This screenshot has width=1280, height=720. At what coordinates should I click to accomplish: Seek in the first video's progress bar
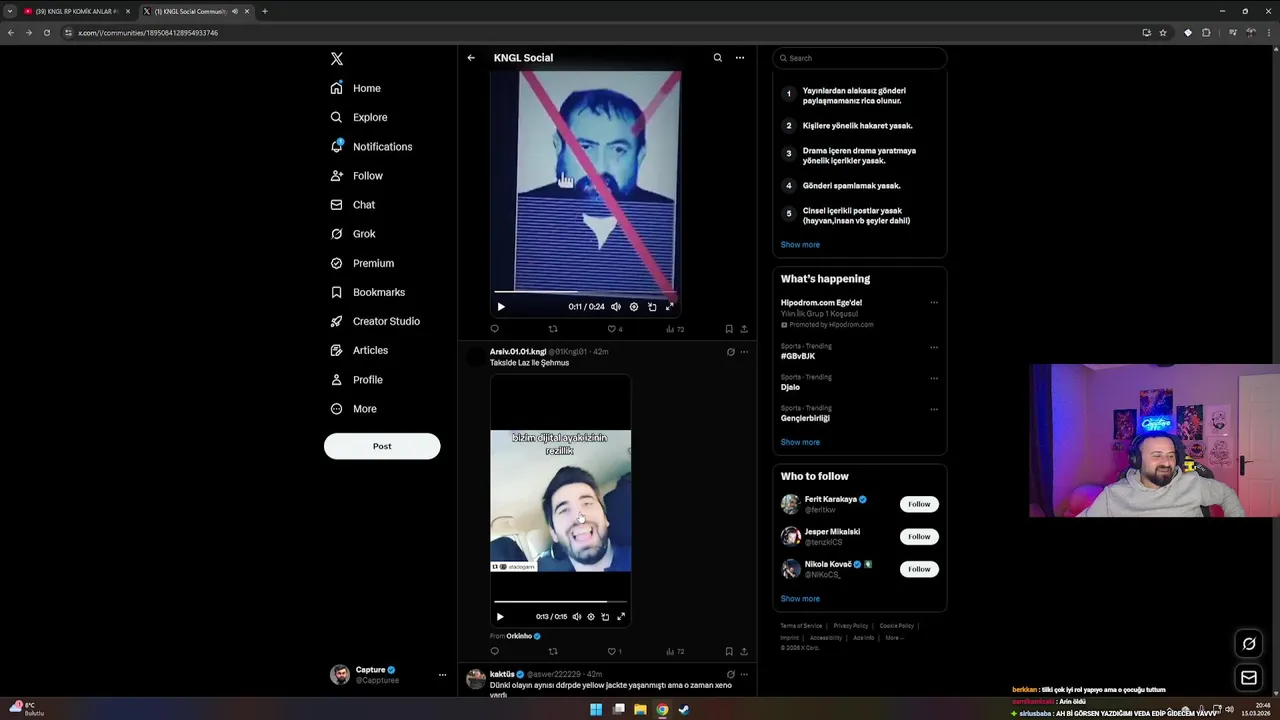pyautogui.click(x=585, y=292)
